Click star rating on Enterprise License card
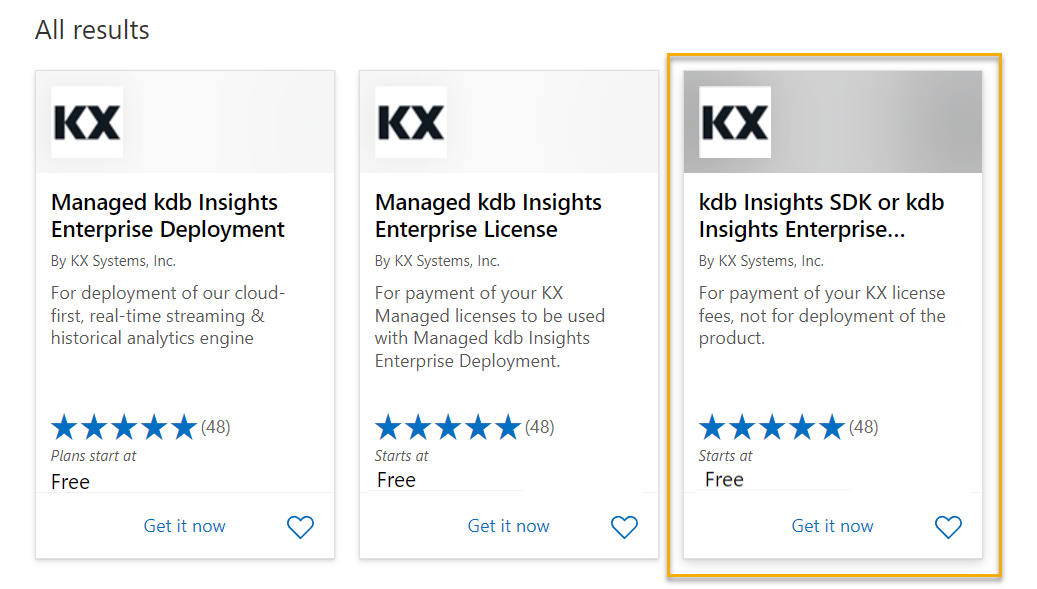 pyautogui.click(x=448, y=428)
